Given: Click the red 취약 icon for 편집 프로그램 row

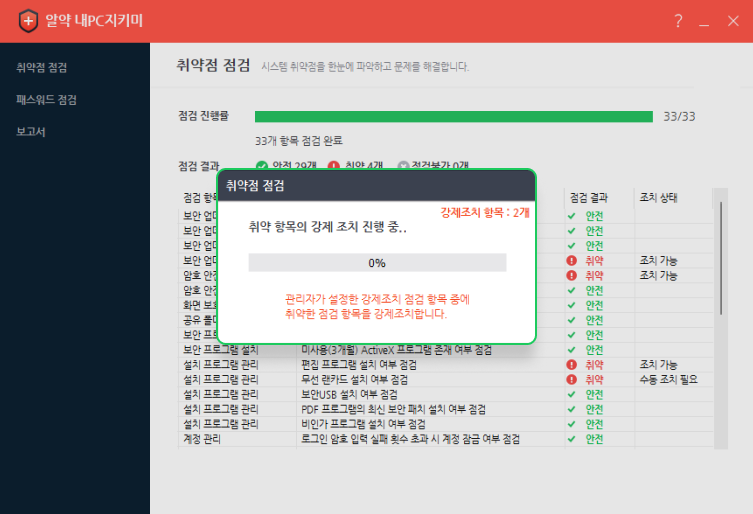Looking at the screenshot, I should click(571, 365).
